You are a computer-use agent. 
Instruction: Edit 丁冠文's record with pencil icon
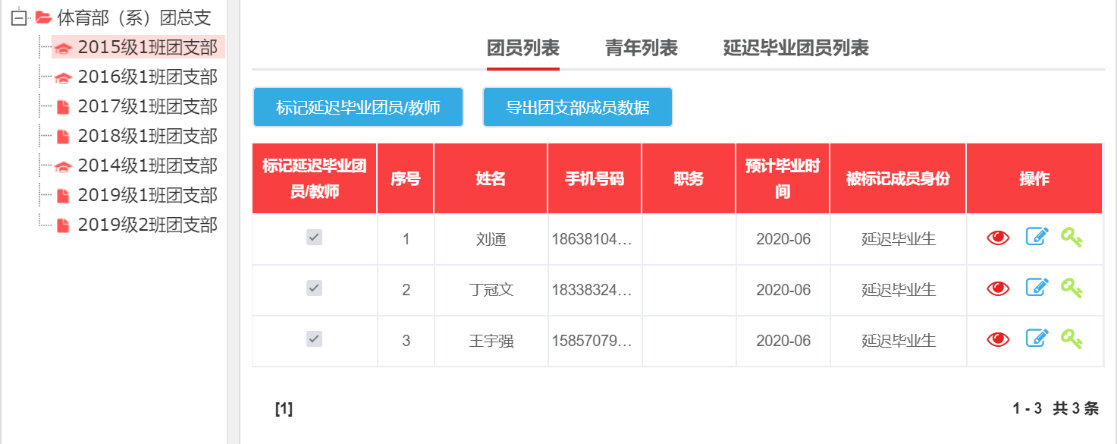1037,288
